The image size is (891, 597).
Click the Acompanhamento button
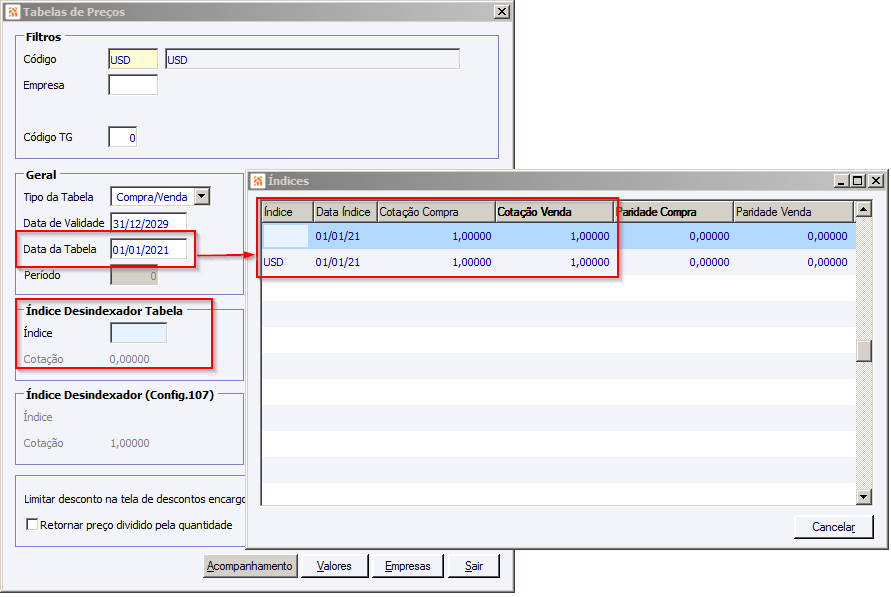(x=250, y=566)
